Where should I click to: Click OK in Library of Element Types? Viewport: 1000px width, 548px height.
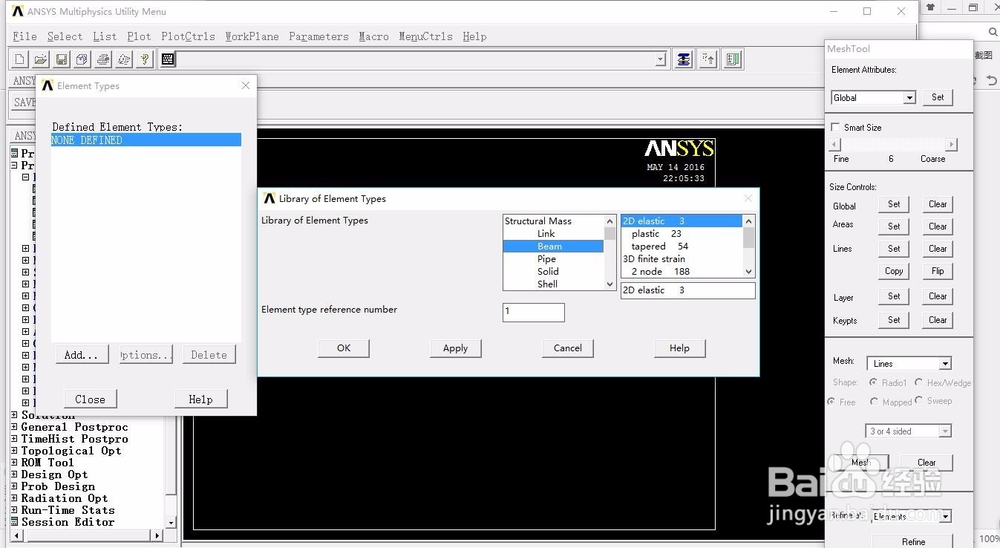point(344,348)
